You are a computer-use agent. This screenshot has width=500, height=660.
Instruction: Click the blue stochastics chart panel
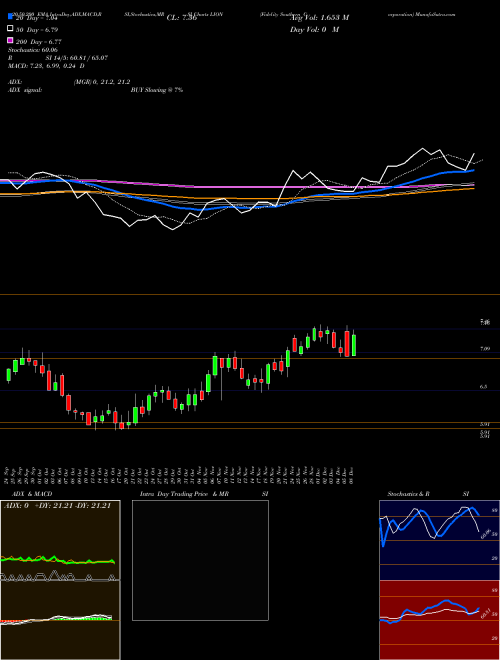[x=439, y=540]
